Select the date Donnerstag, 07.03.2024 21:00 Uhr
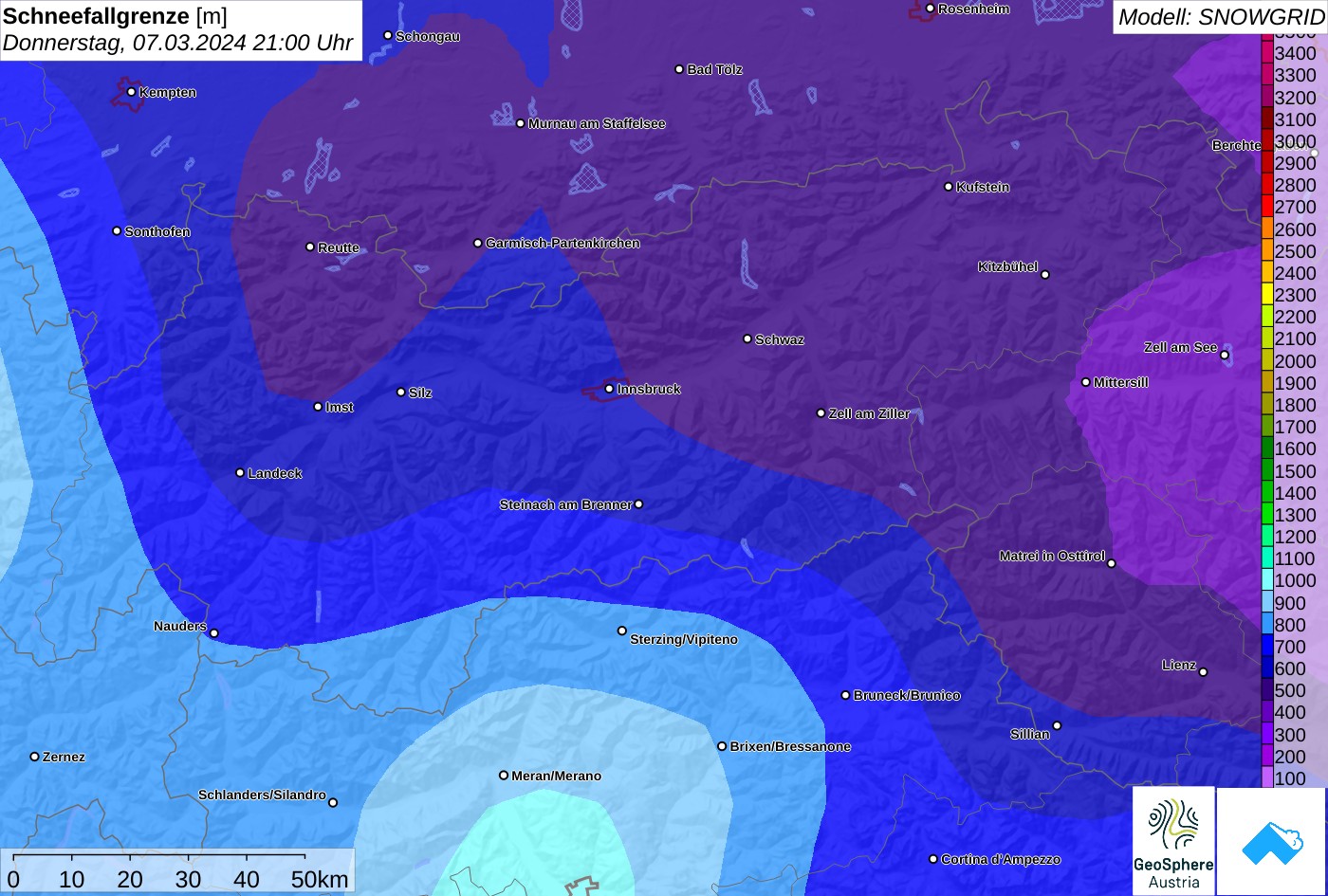 click(178, 44)
